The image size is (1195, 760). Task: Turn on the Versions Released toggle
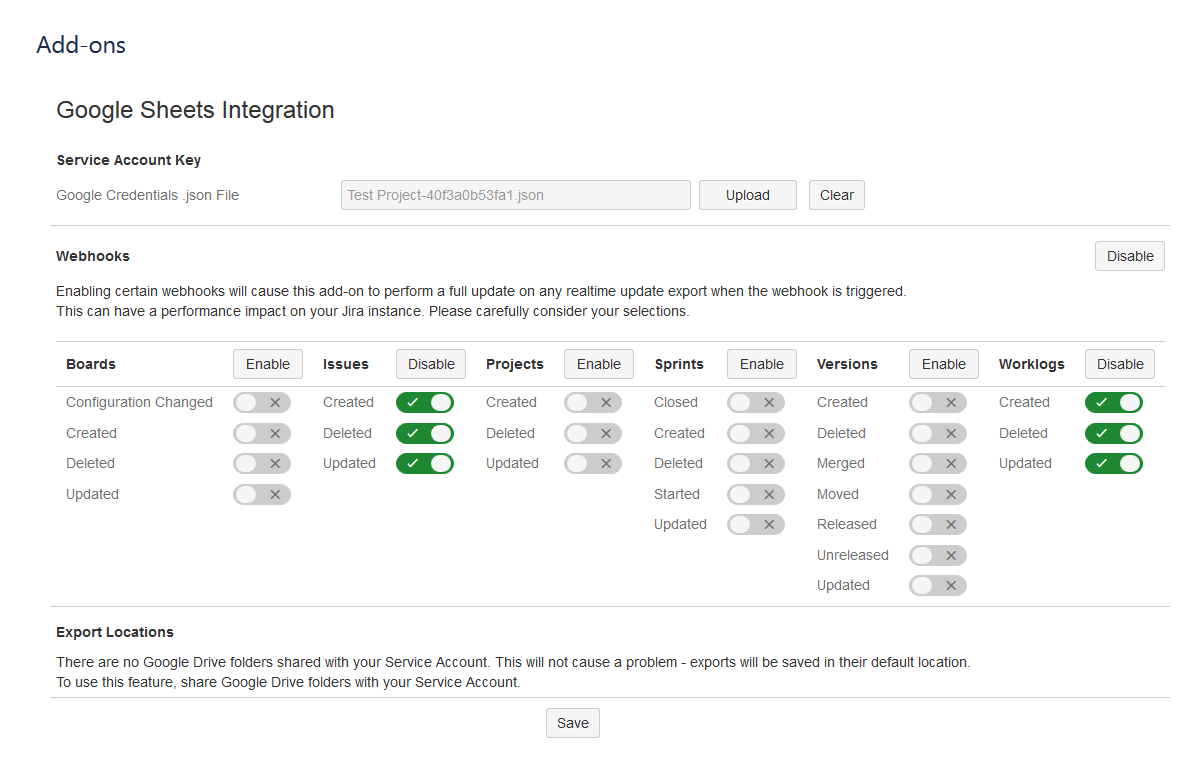(x=937, y=525)
